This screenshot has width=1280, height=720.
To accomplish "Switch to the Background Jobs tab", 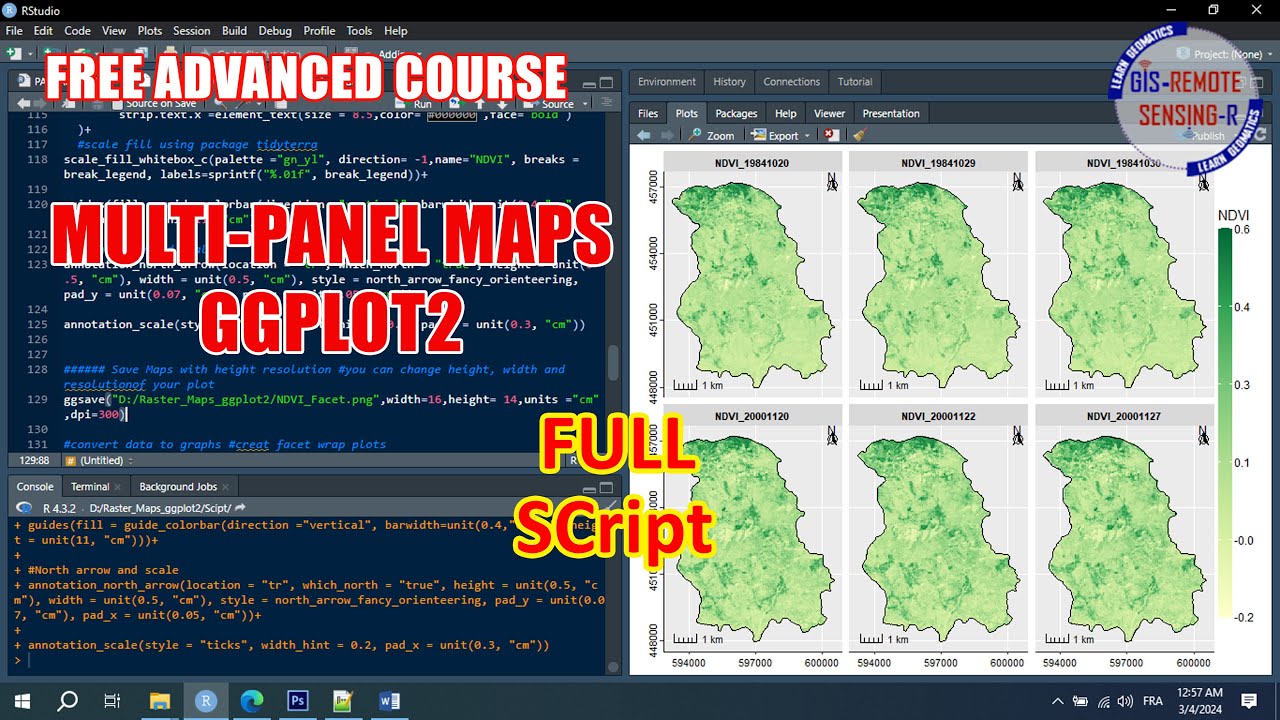I will [x=178, y=487].
